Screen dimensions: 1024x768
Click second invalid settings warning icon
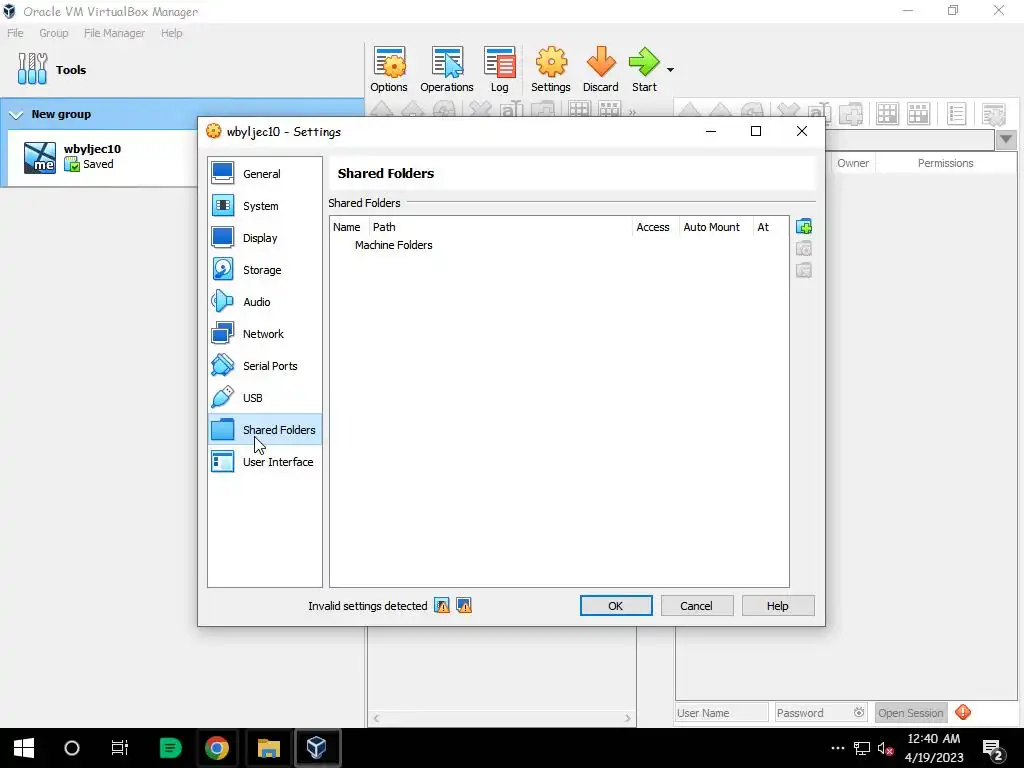tap(464, 605)
